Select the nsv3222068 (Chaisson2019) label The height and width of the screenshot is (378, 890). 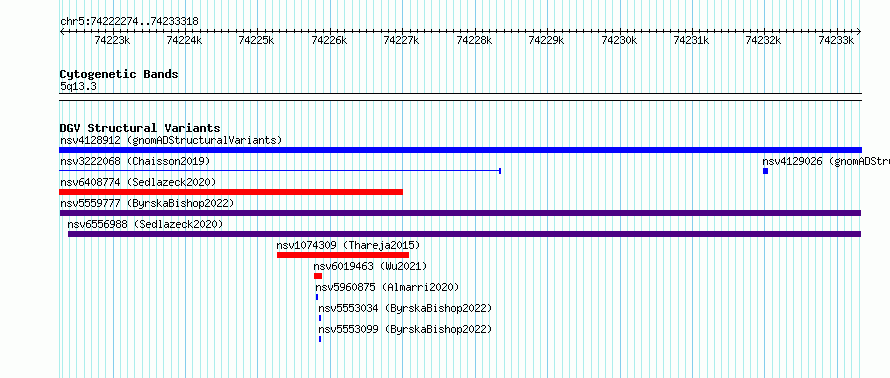pos(135,161)
